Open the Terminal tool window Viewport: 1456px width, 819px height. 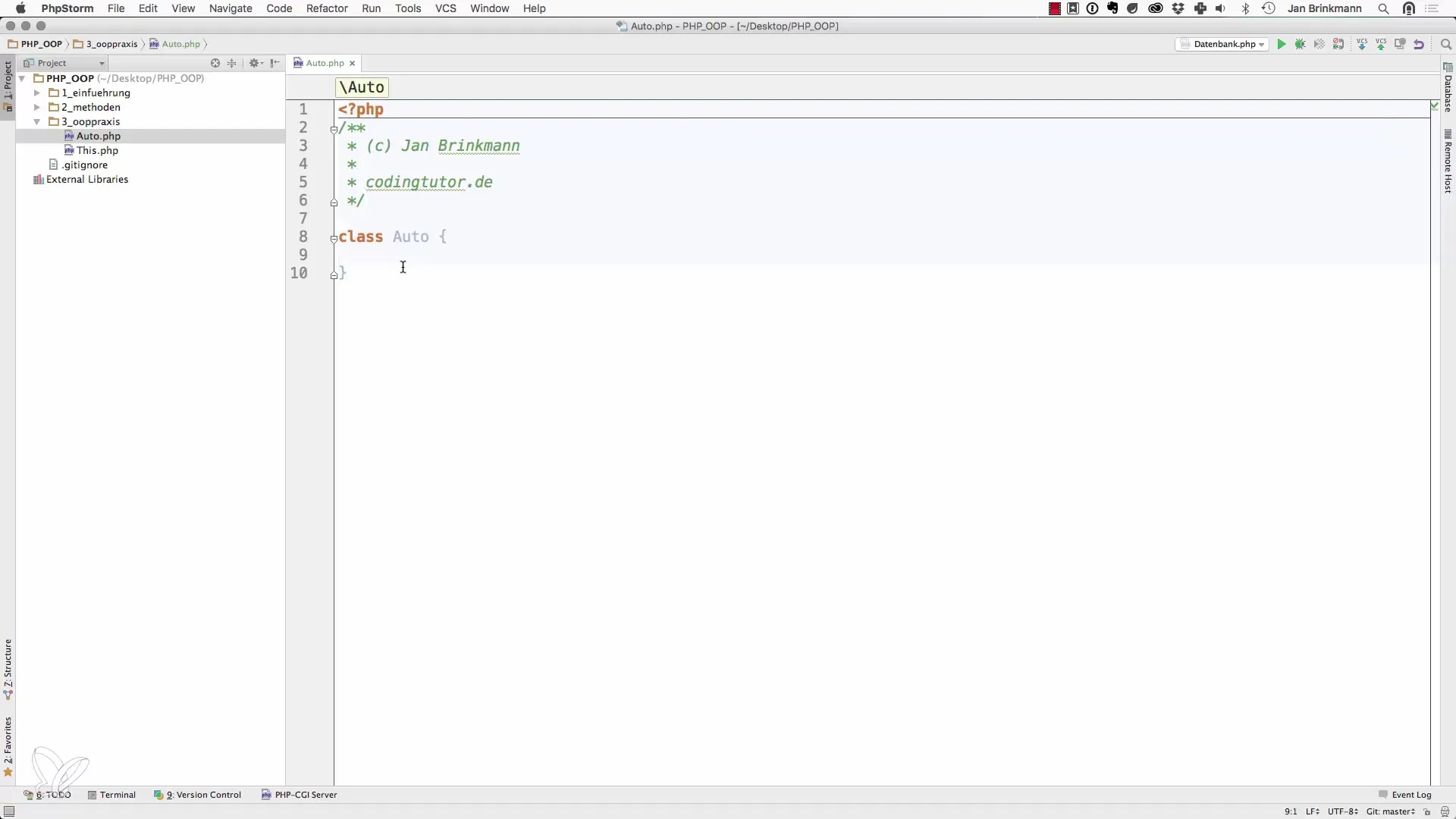(111, 795)
